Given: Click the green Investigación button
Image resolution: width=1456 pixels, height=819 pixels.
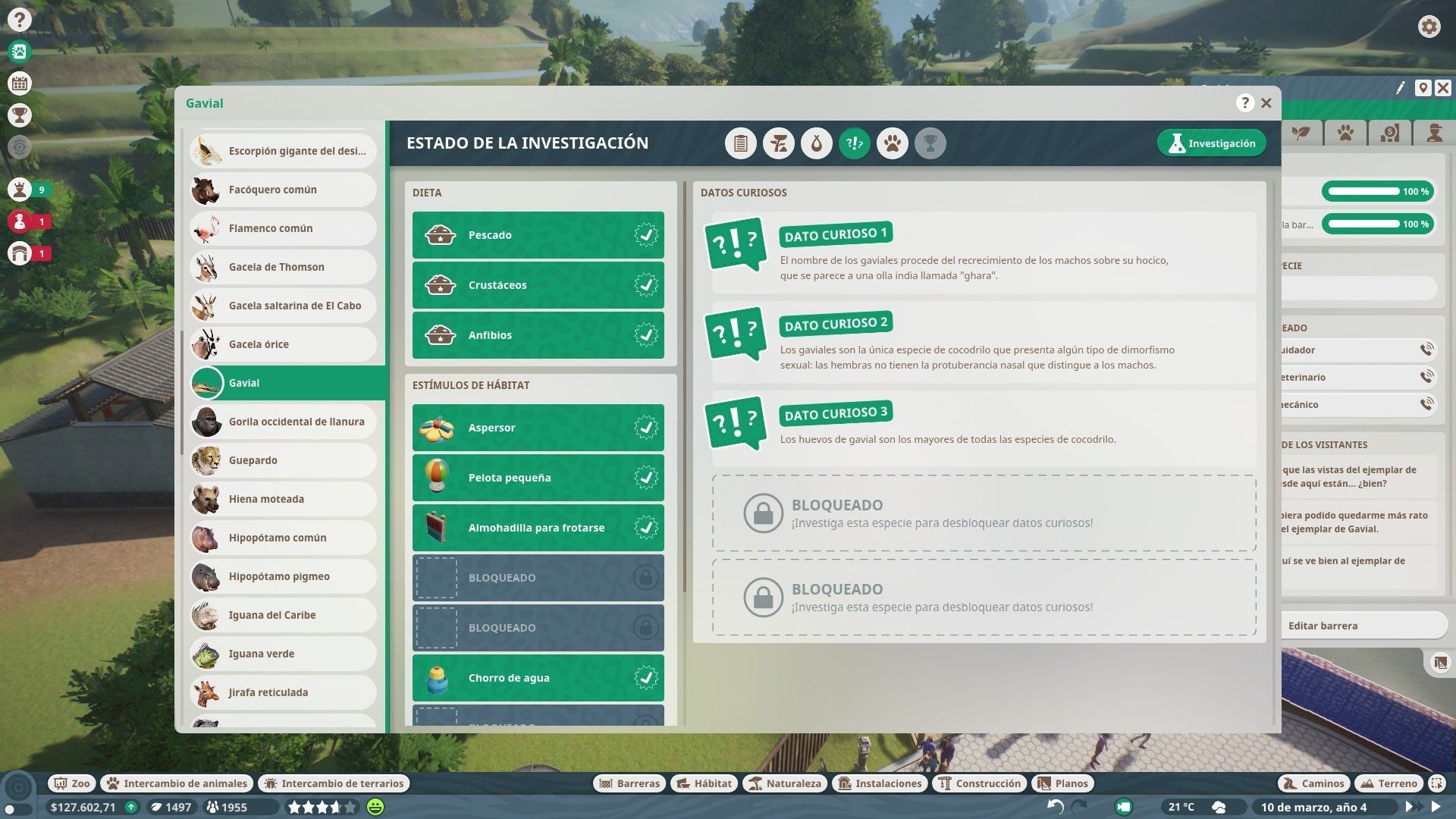Looking at the screenshot, I should point(1211,143).
